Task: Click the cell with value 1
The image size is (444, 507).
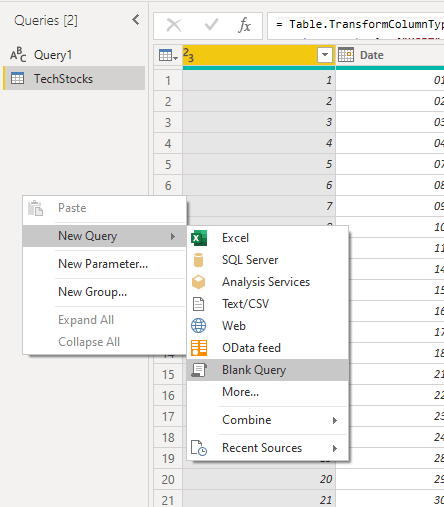Action: [x=259, y=80]
